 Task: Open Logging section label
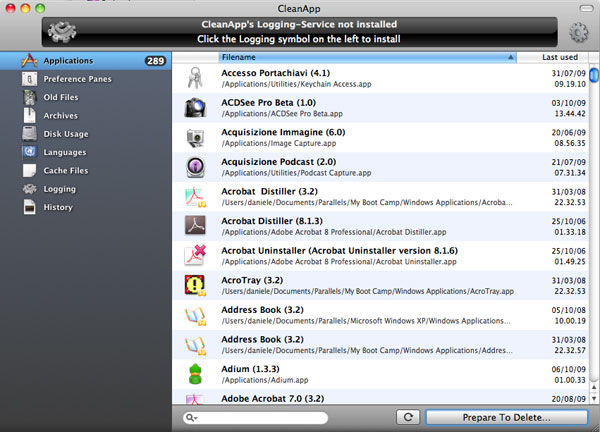pyautogui.click(x=59, y=189)
